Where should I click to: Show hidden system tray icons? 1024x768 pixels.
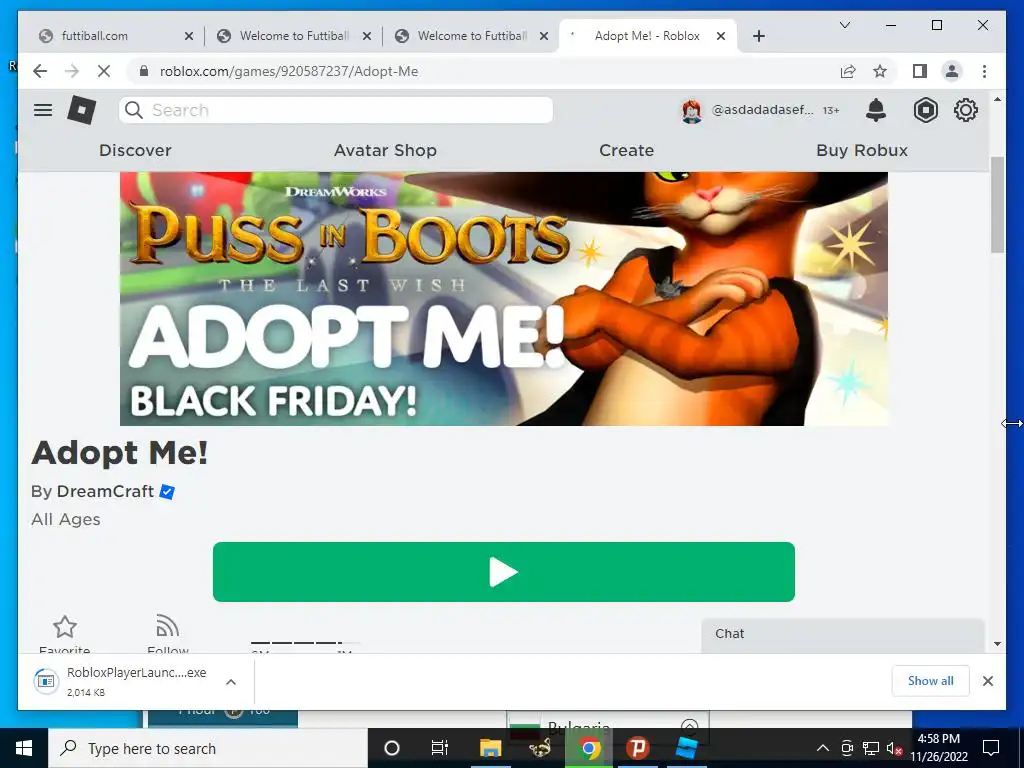pyautogui.click(x=823, y=748)
